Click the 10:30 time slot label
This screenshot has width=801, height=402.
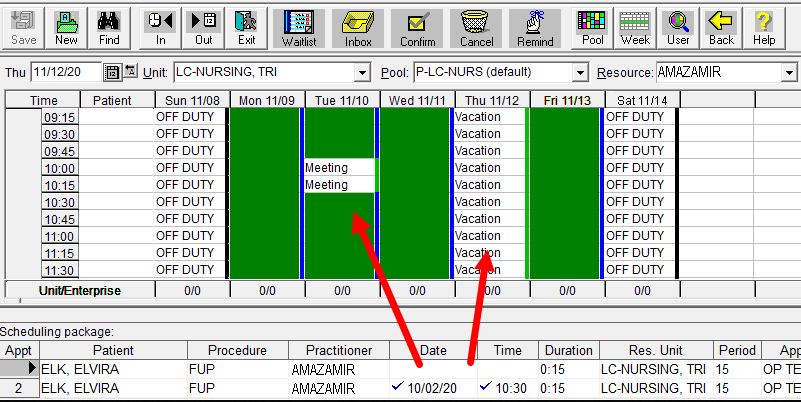(x=60, y=202)
